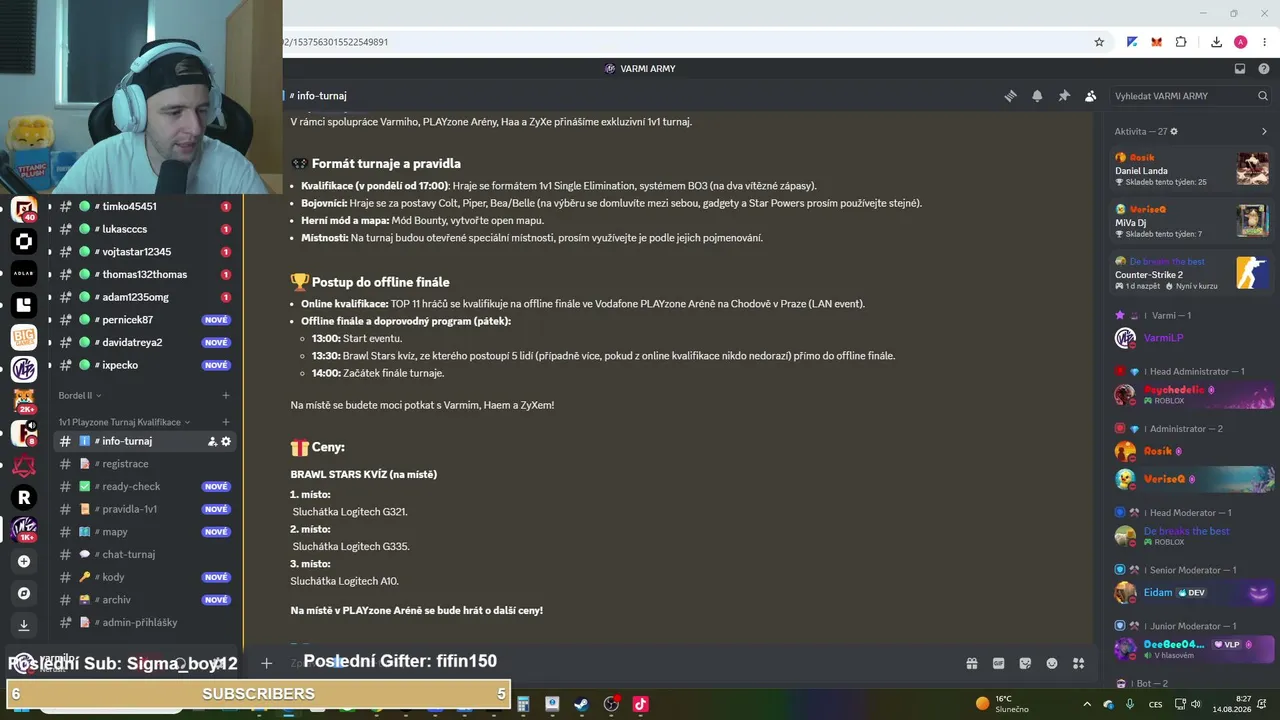
Task: Open the message attachment plus button
Action: [x=266, y=663]
